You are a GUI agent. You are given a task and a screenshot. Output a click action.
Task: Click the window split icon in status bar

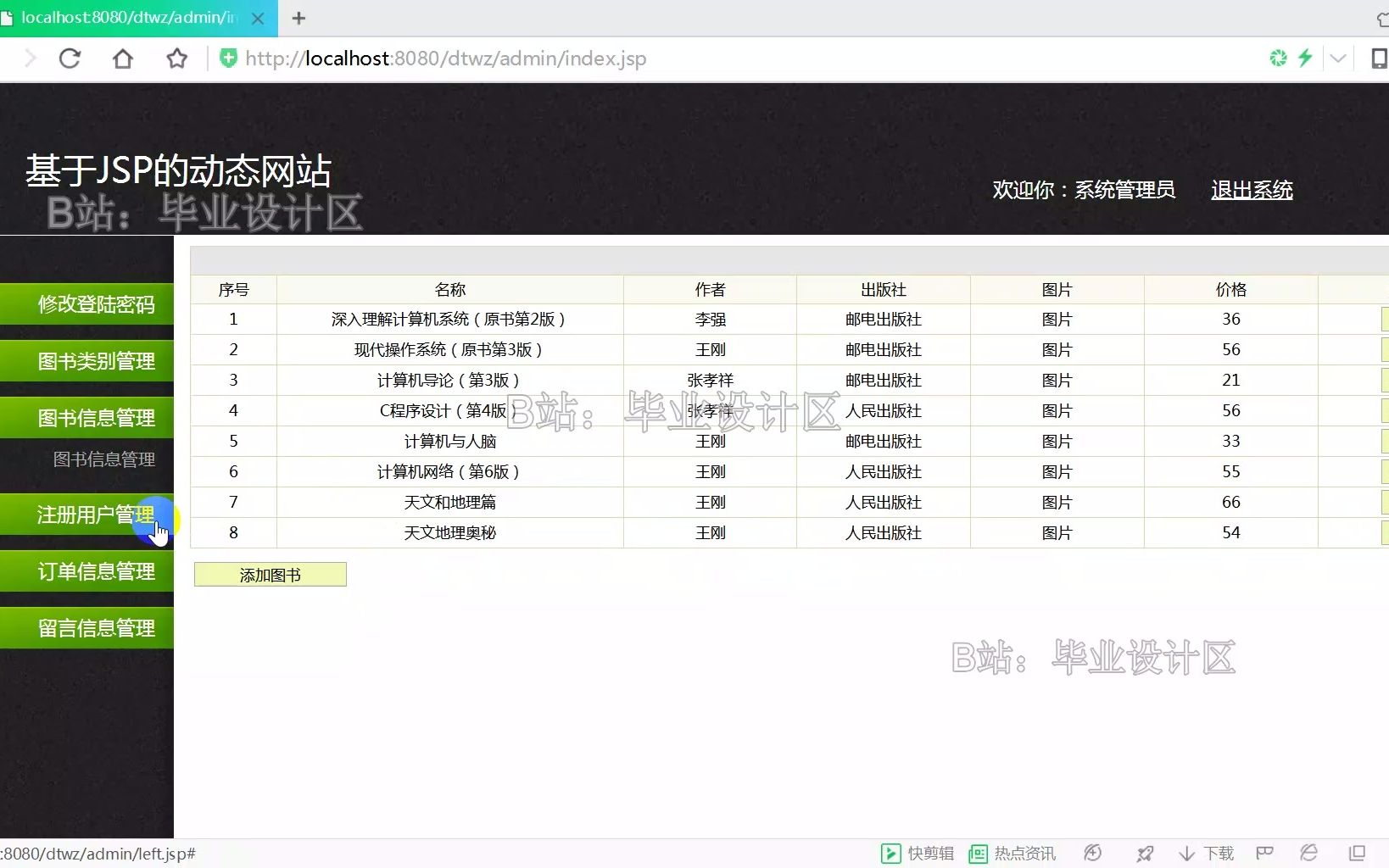tap(1357, 853)
